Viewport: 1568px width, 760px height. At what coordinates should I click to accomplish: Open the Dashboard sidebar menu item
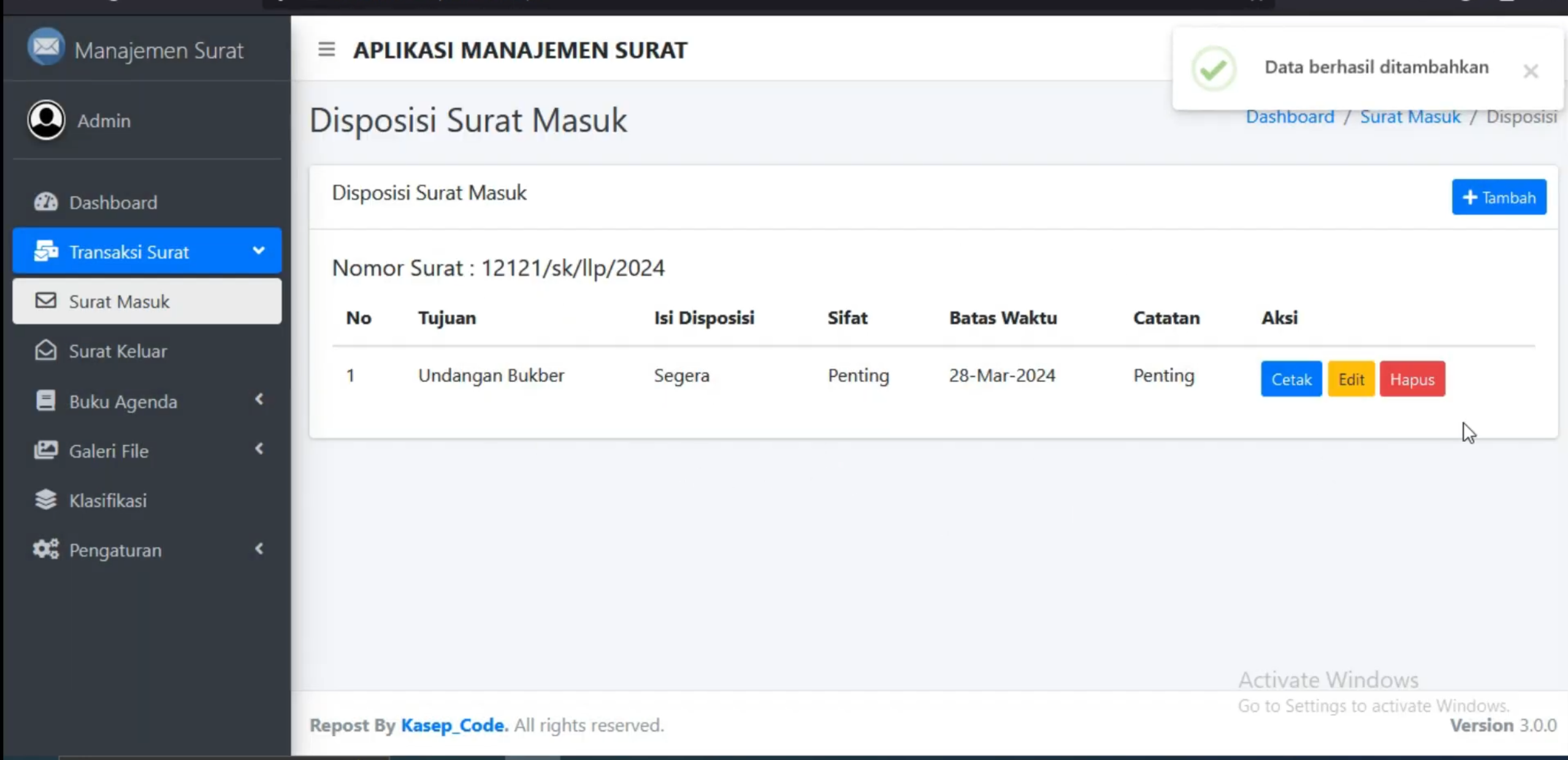coord(147,202)
